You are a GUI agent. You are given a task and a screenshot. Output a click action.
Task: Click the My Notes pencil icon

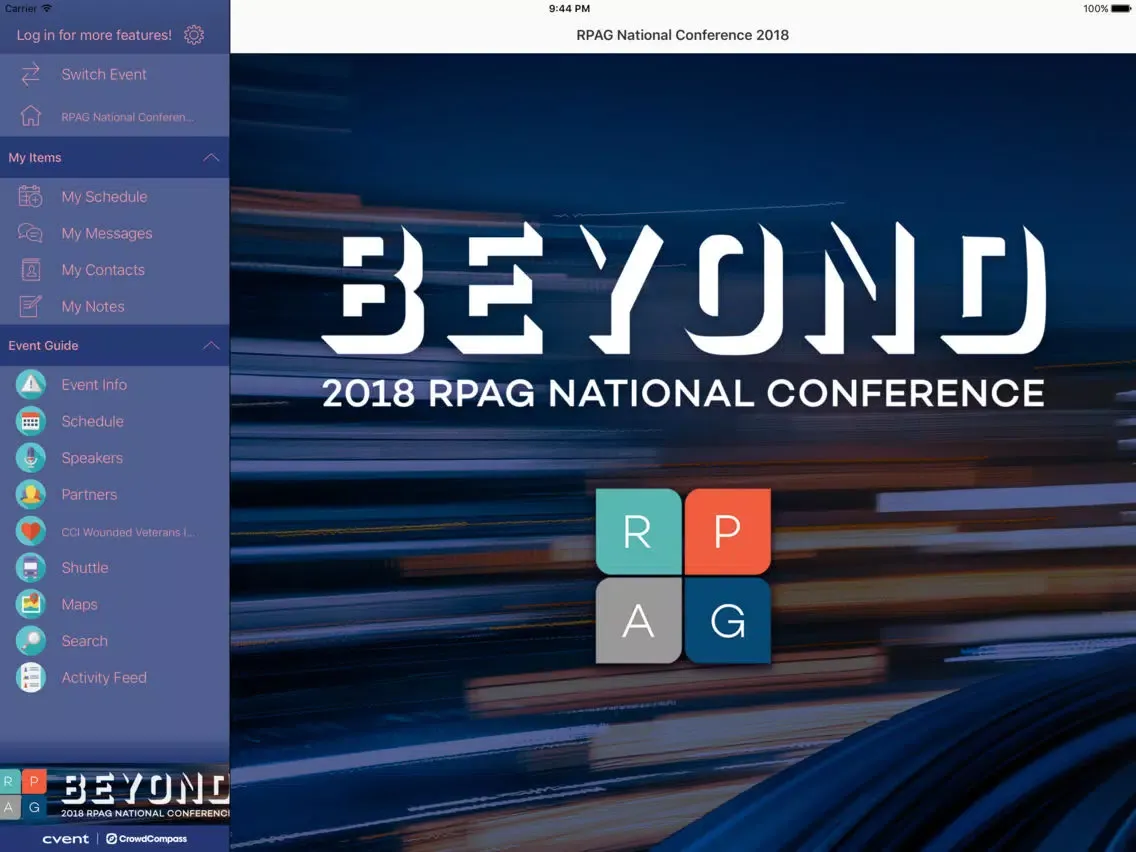pyautogui.click(x=30, y=306)
